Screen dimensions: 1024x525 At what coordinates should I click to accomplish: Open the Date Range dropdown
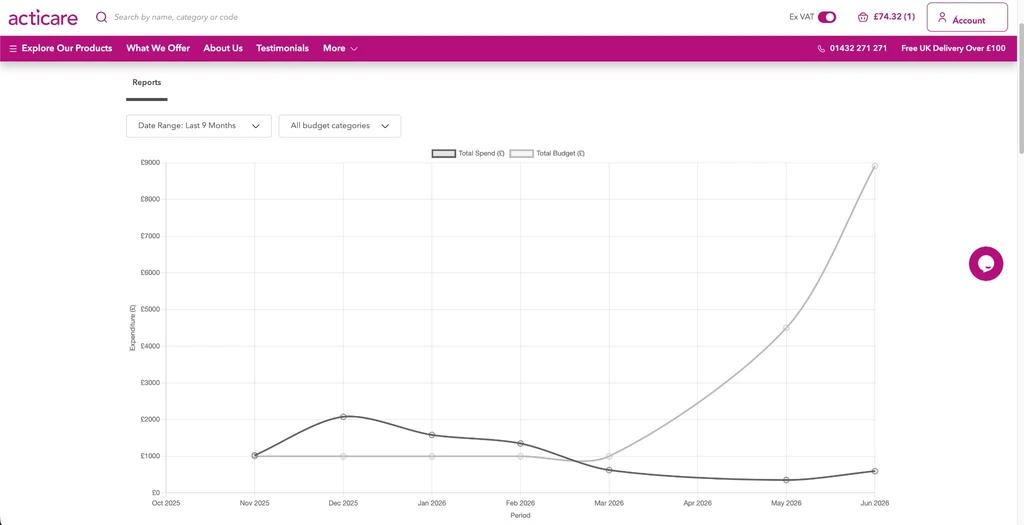pos(199,126)
